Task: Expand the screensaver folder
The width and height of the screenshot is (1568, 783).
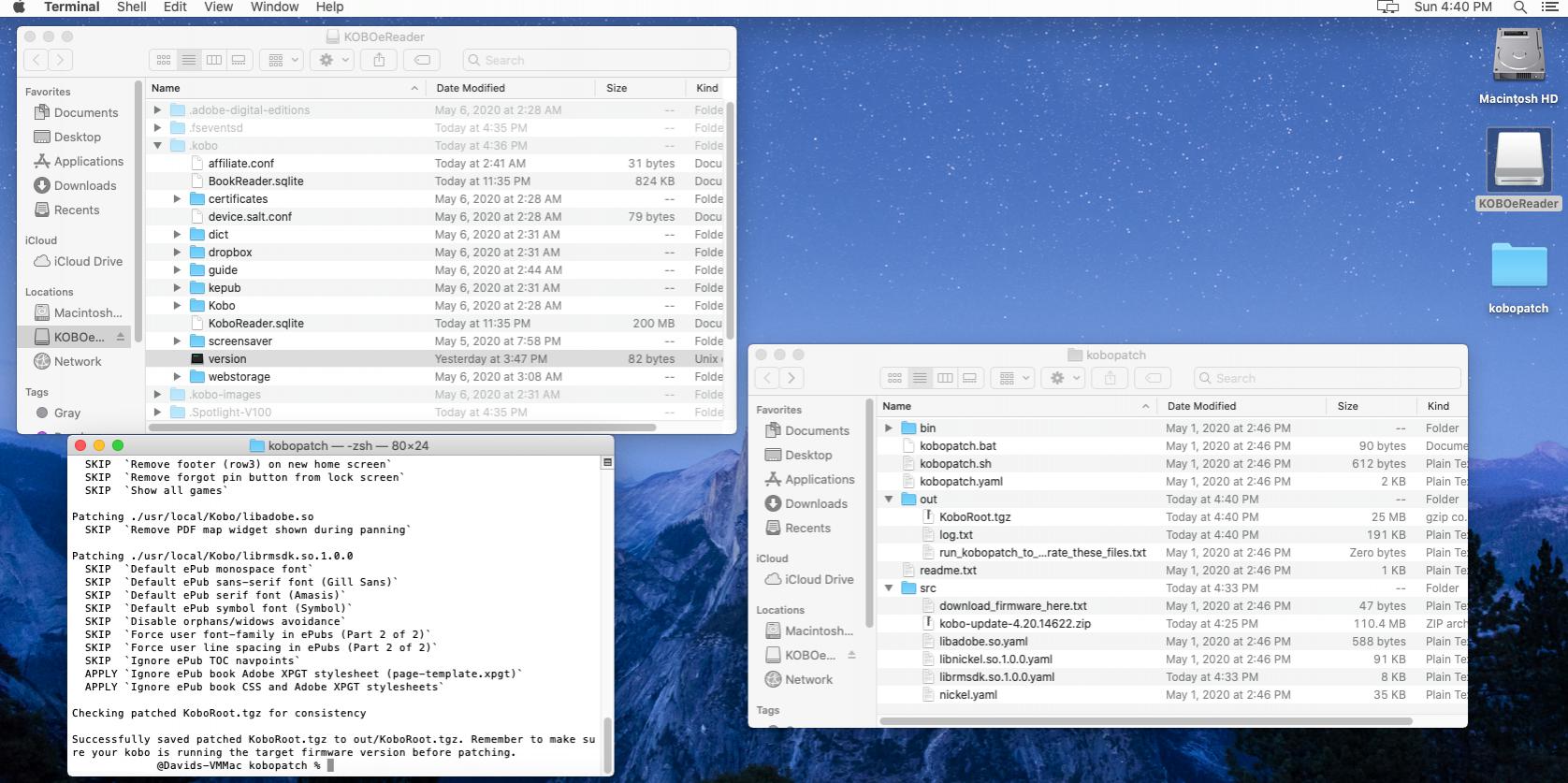Action: click(177, 341)
